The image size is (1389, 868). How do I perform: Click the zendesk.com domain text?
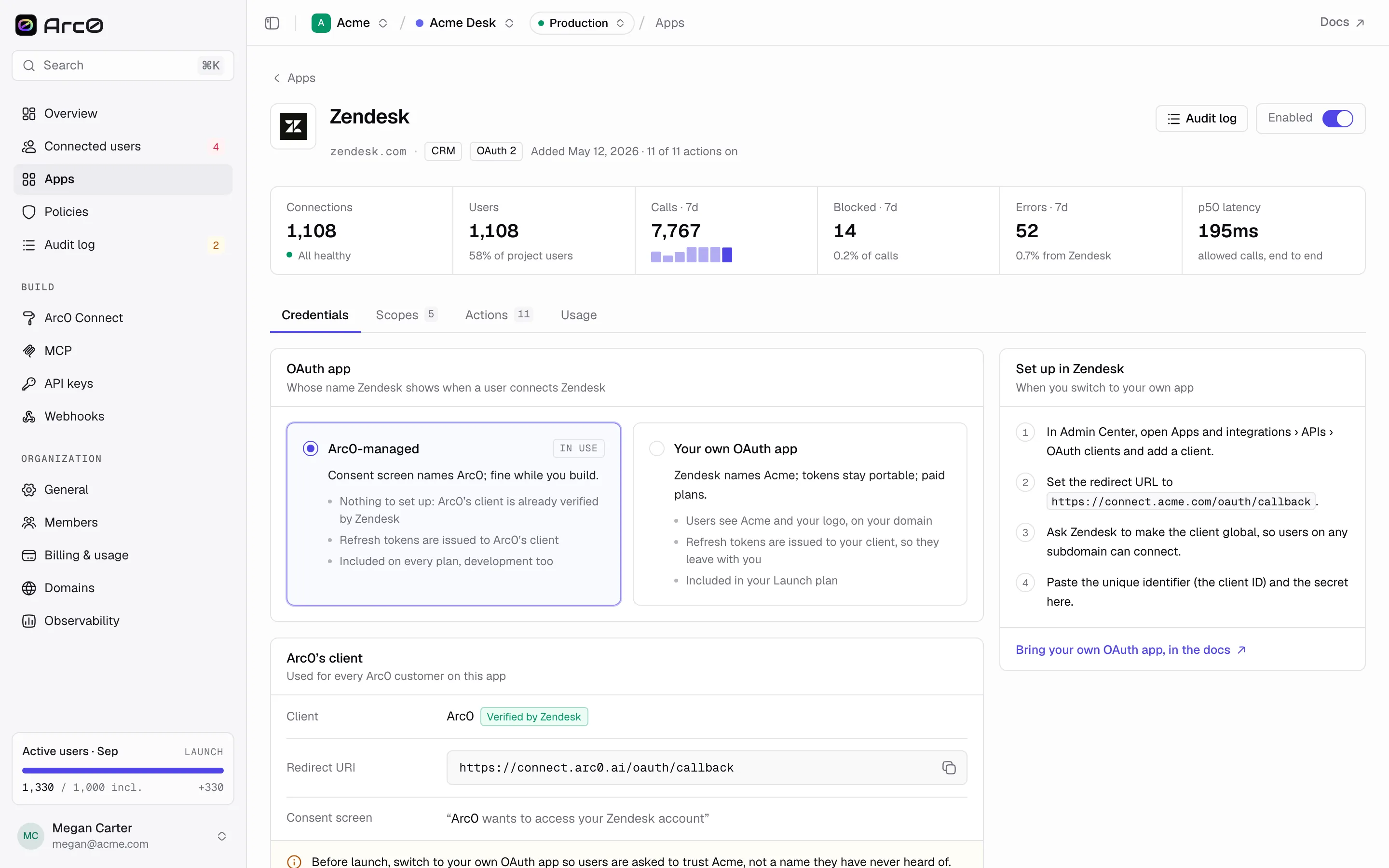(368, 151)
